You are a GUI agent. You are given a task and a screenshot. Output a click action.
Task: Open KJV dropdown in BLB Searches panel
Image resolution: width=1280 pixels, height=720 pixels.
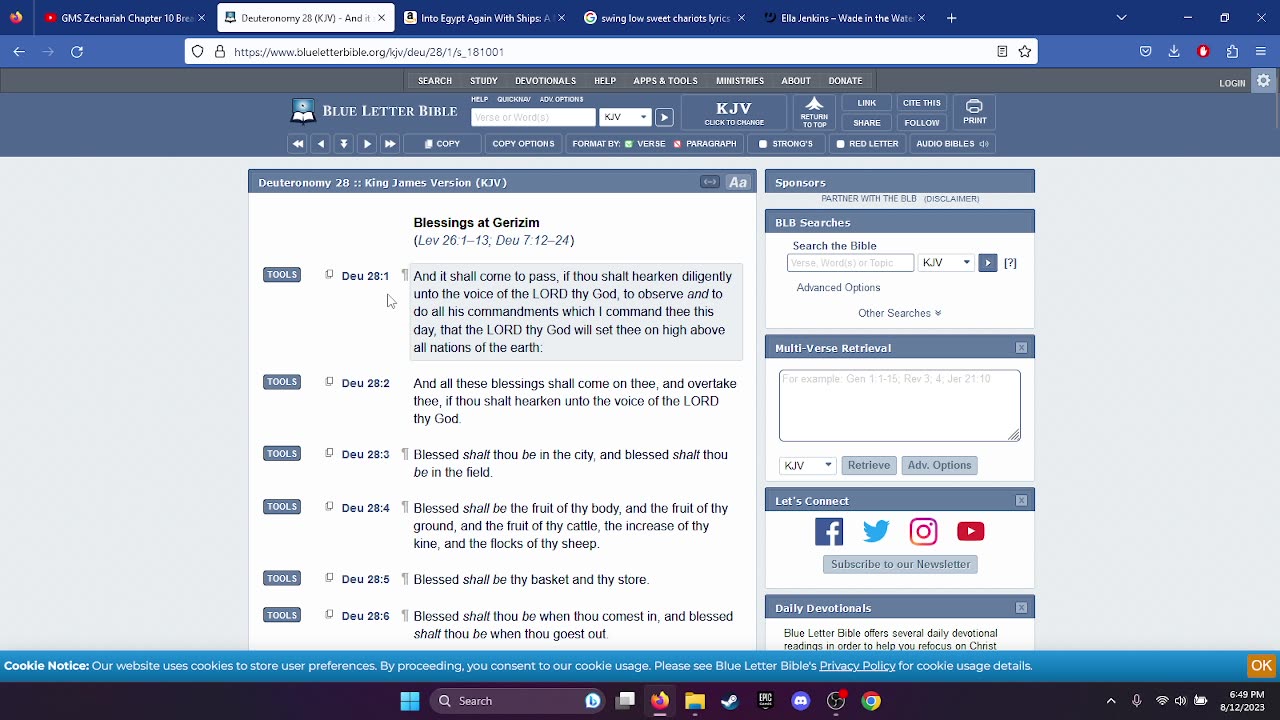946,263
